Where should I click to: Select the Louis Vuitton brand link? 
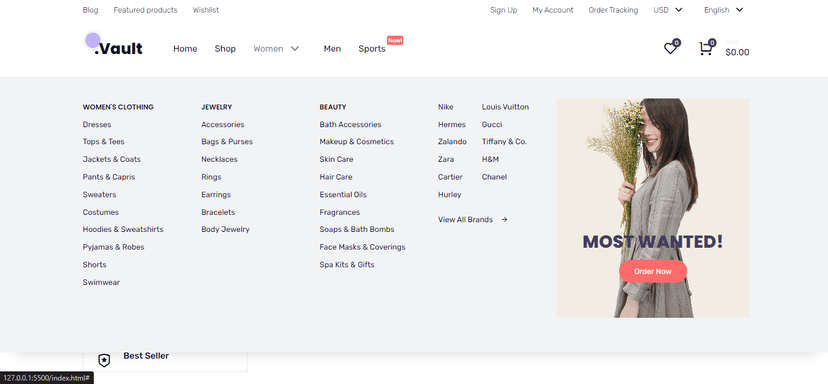coord(505,107)
